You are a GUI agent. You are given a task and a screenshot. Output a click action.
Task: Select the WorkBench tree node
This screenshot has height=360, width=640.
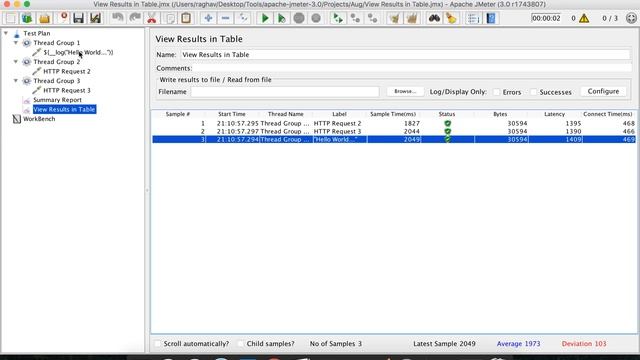(39, 119)
